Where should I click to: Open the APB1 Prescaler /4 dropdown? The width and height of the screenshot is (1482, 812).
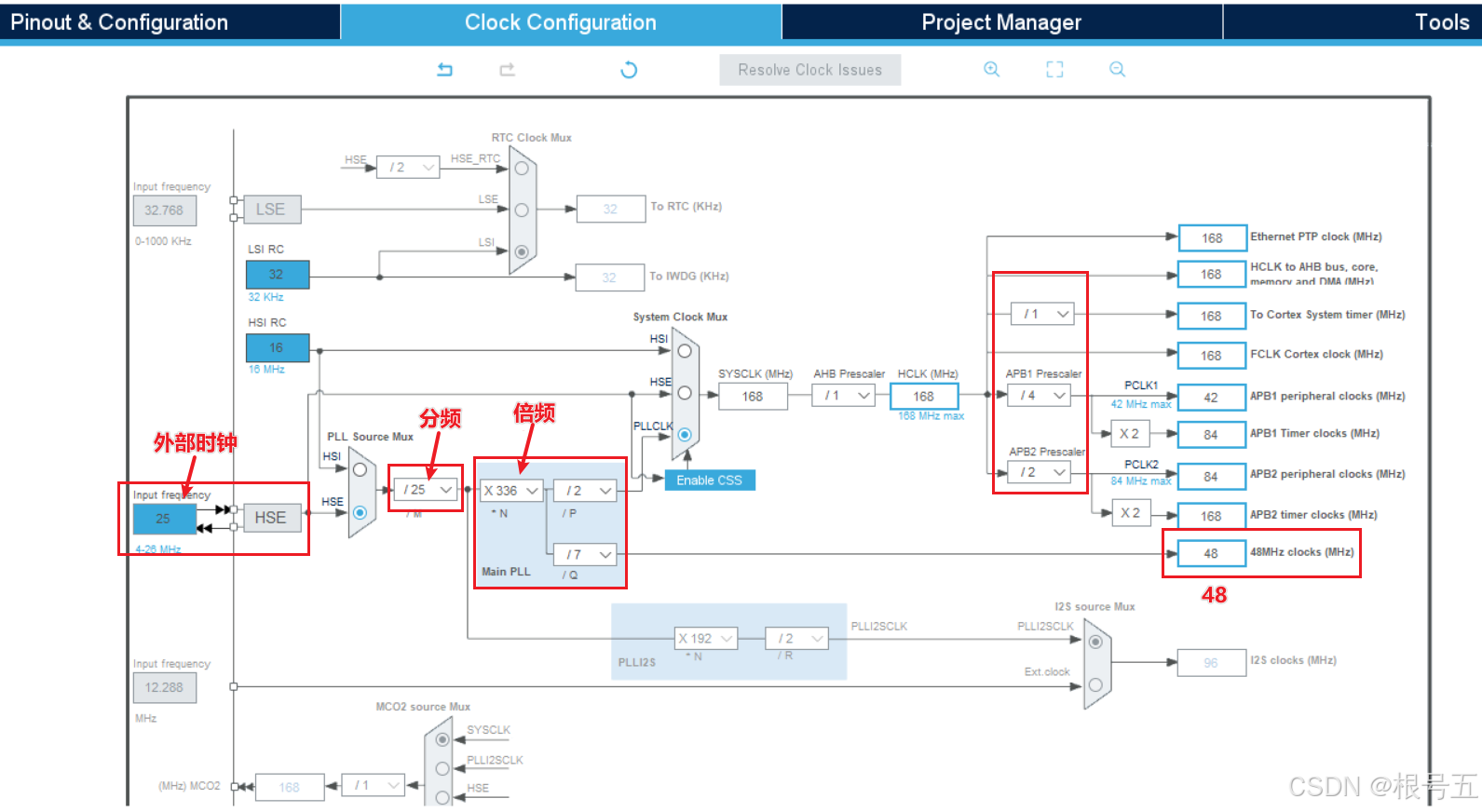[x=1039, y=396]
